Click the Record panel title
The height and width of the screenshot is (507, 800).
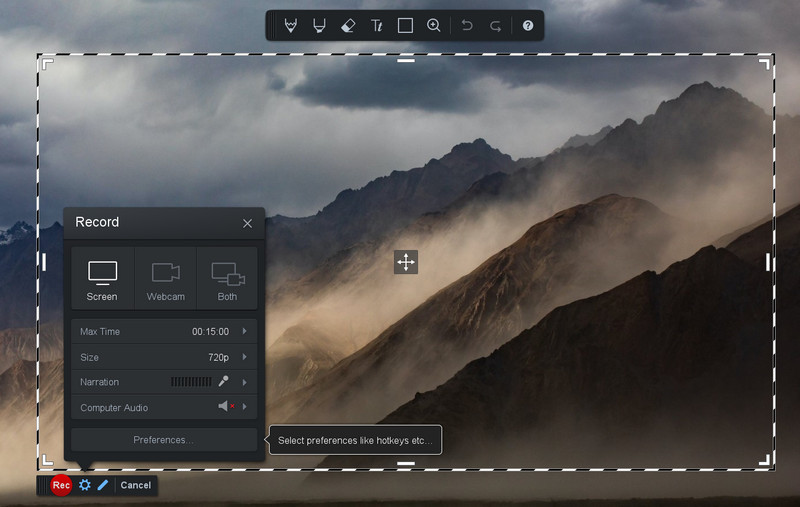[97, 222]
